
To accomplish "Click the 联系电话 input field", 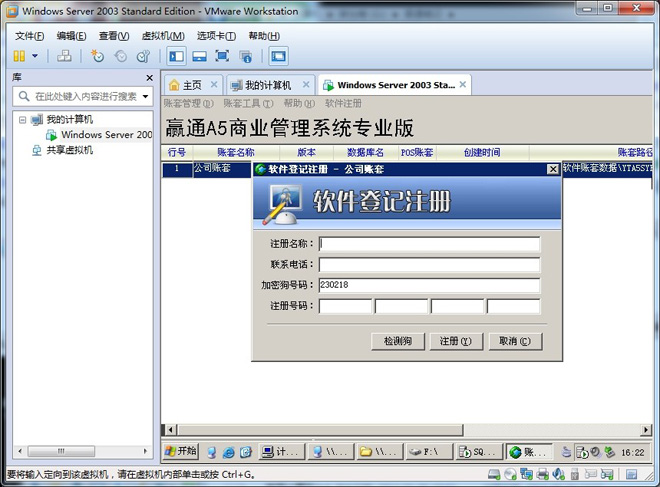I will pyautogui.click(x=429, y=265).
